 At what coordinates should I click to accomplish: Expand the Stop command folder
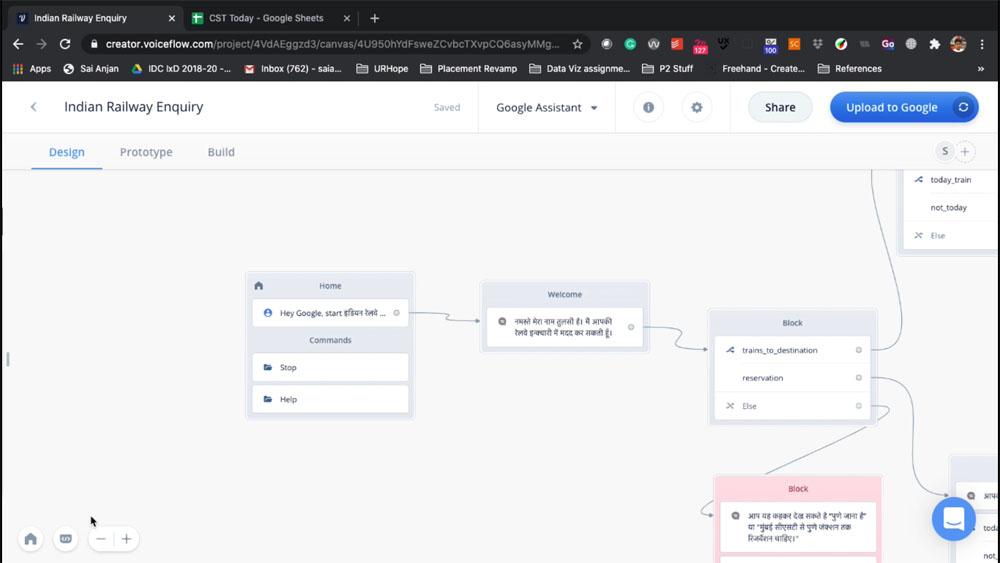[330, 367]
